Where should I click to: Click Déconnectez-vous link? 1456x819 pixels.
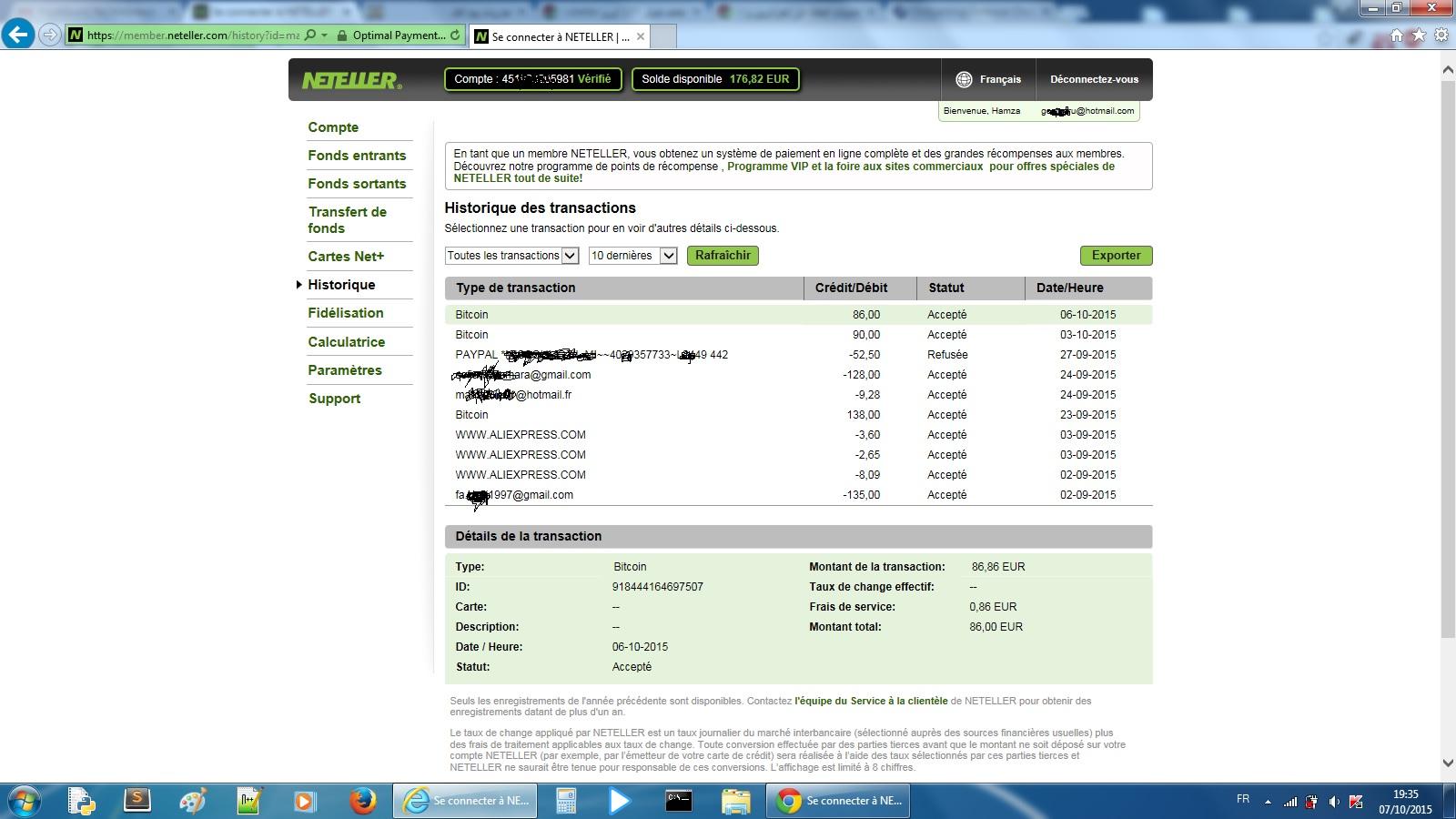(1094, 79)
